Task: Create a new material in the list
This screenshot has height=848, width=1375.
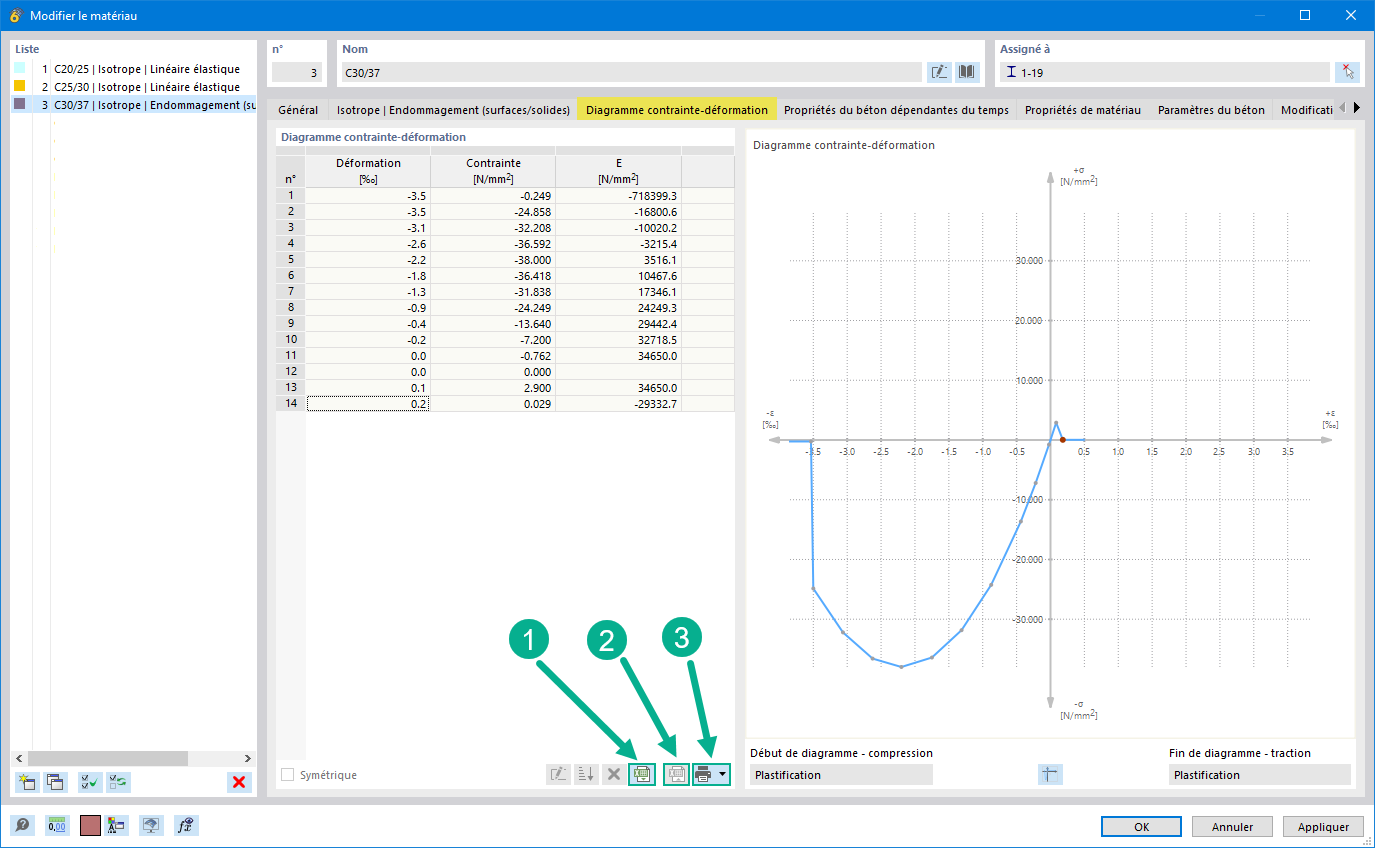Action: pos(27,782)
